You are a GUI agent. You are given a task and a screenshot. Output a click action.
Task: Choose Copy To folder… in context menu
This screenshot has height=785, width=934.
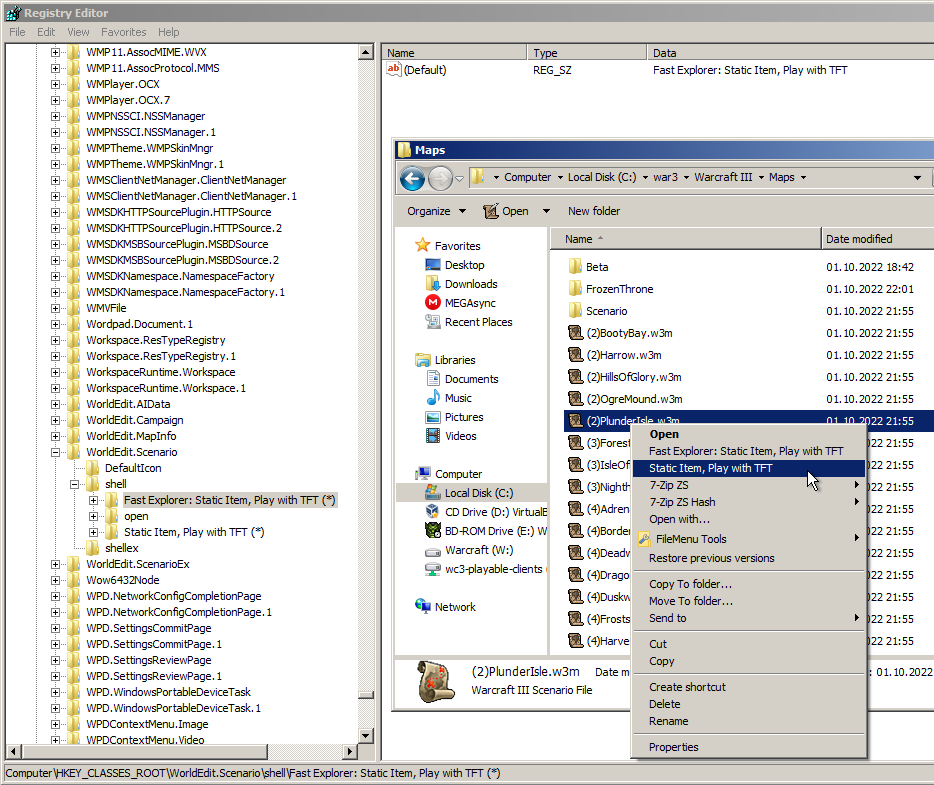[x=748, y=584]
